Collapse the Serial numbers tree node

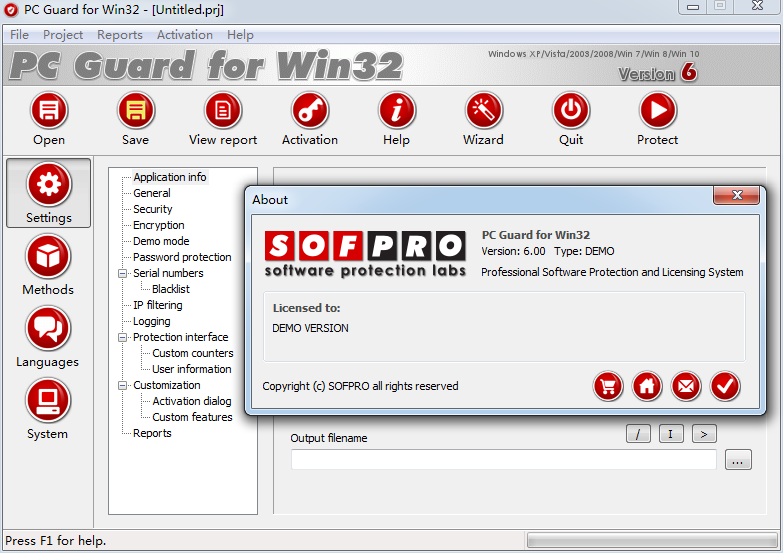pyautogui.click(x=122, y=273)
